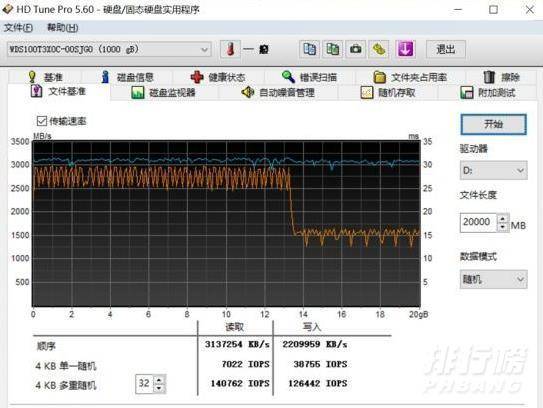
Task: Toggle the 传输速率 checkbox
Action: (x=42, y=121)
